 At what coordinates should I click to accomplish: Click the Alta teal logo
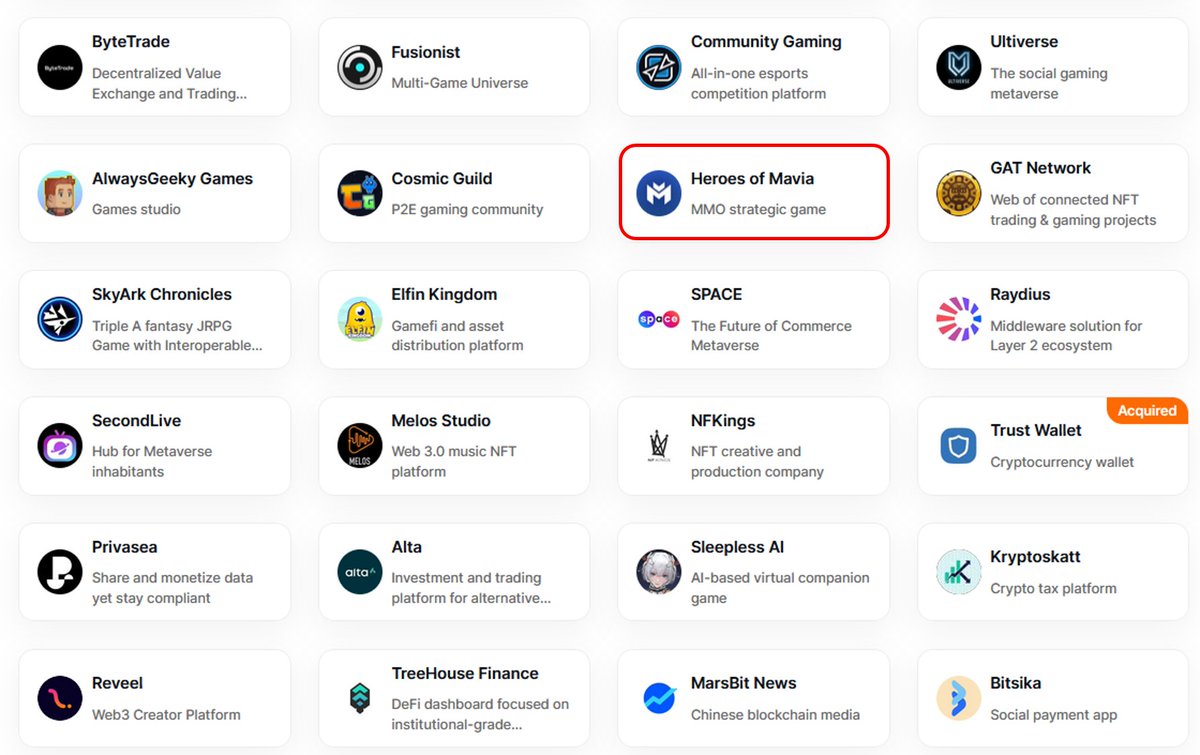(x=359, y=571)
